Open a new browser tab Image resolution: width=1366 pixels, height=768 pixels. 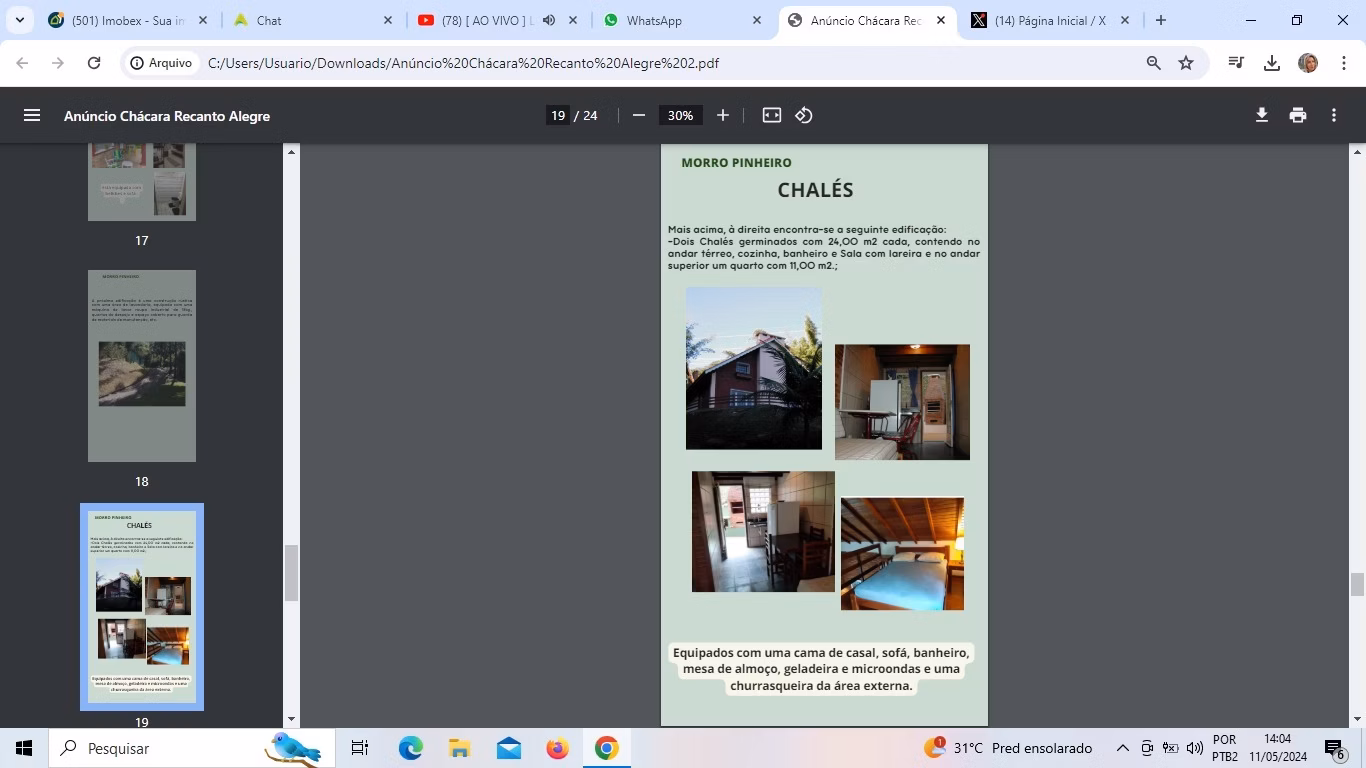pos(1160,20)
